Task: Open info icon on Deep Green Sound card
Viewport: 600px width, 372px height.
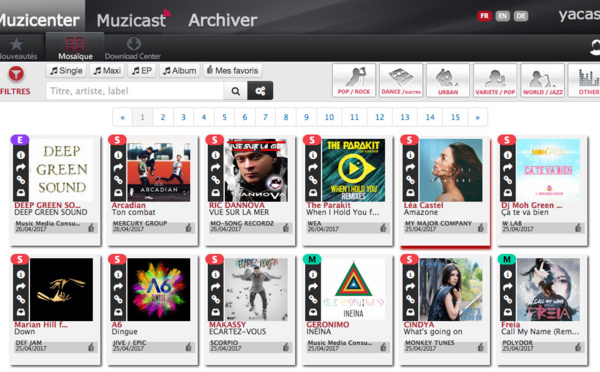Action: (x=21, y=155)
